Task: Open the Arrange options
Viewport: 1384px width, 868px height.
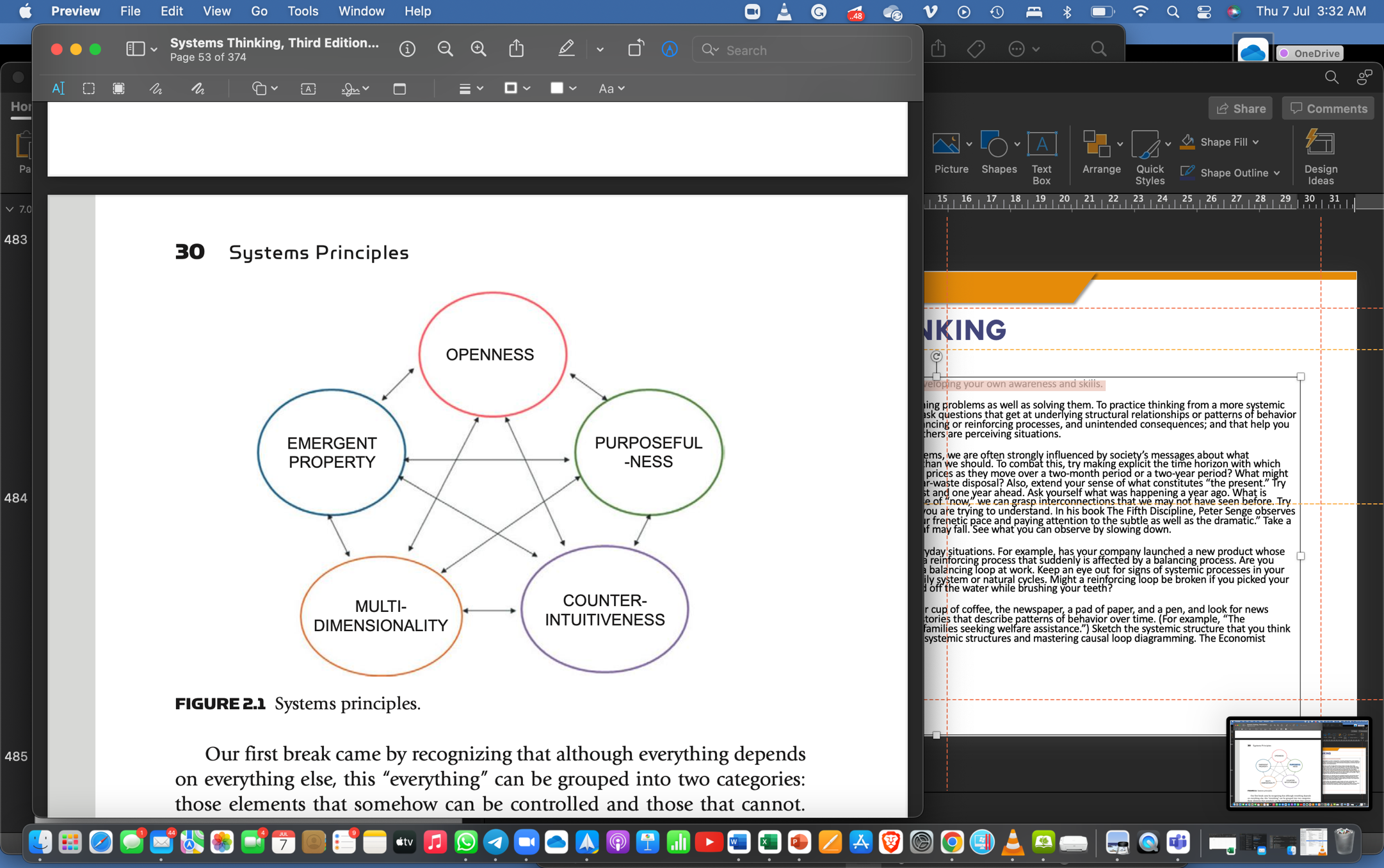Action: (1101, 152)
